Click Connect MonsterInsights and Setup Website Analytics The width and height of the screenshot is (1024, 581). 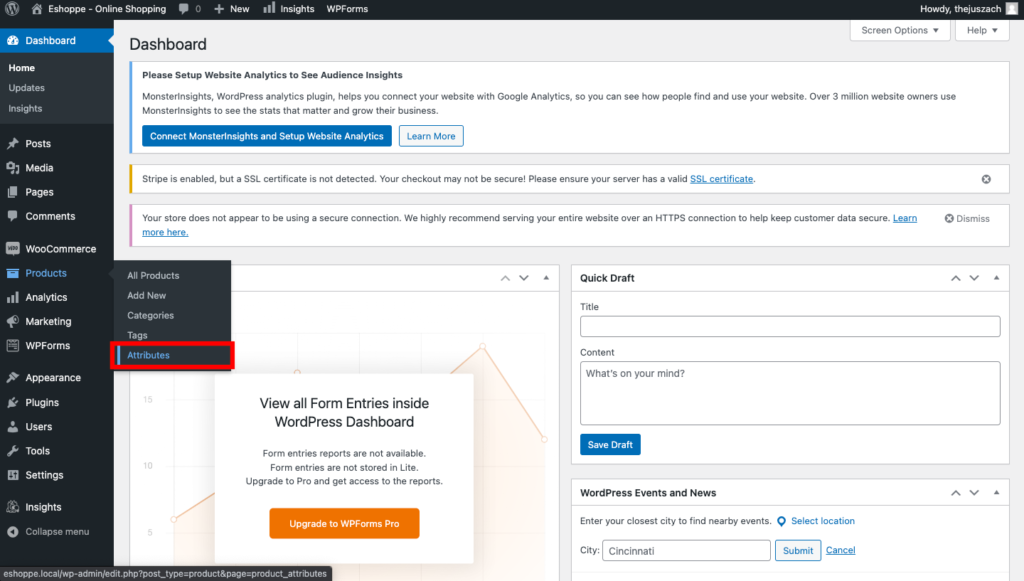tap(266, 136)
